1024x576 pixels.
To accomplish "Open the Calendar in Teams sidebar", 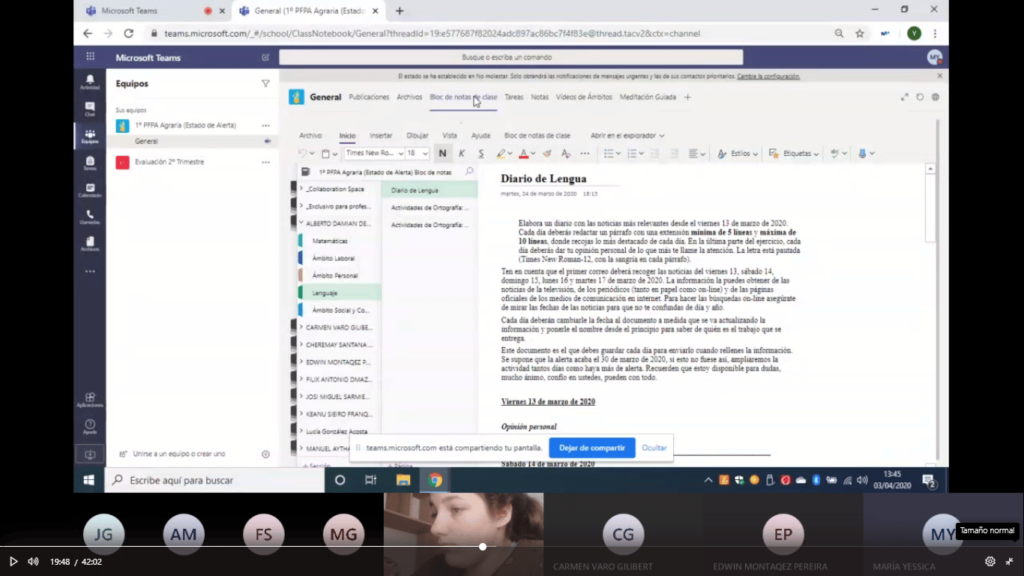I will click(x=89, y=189).
